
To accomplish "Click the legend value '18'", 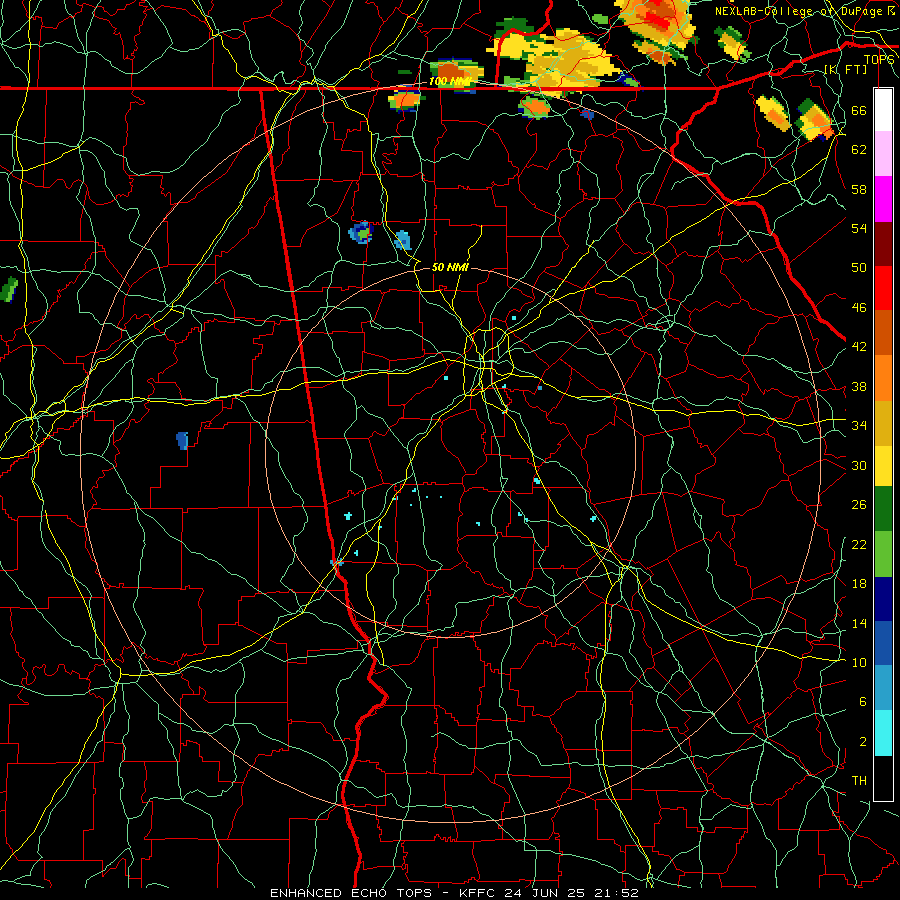I will point(859,584).
